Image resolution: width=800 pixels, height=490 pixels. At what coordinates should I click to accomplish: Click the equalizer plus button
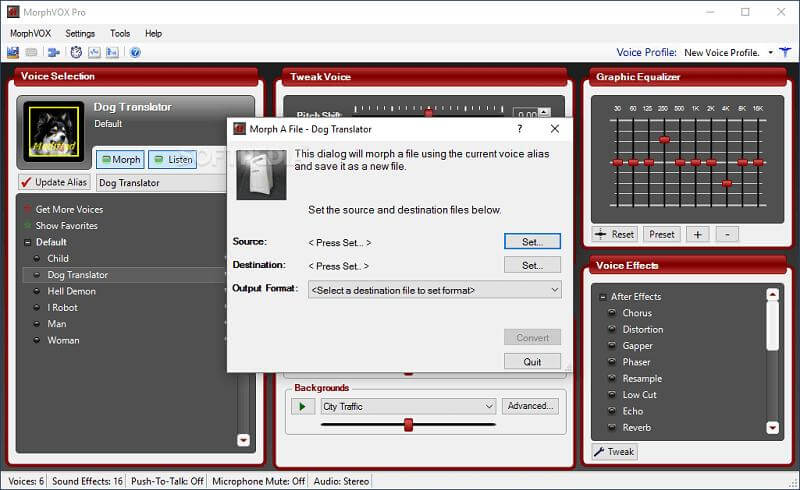pyautogui.click(x=697, y=234)
